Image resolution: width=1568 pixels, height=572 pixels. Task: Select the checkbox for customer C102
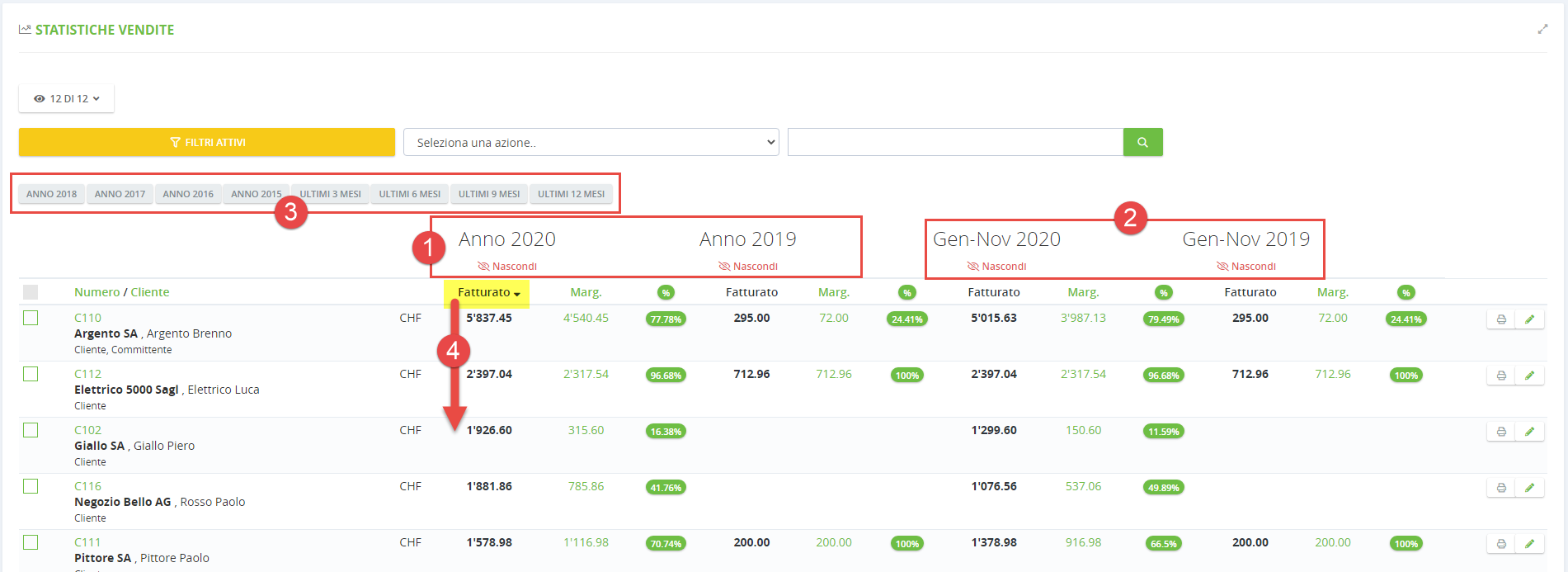click(31, 430)
